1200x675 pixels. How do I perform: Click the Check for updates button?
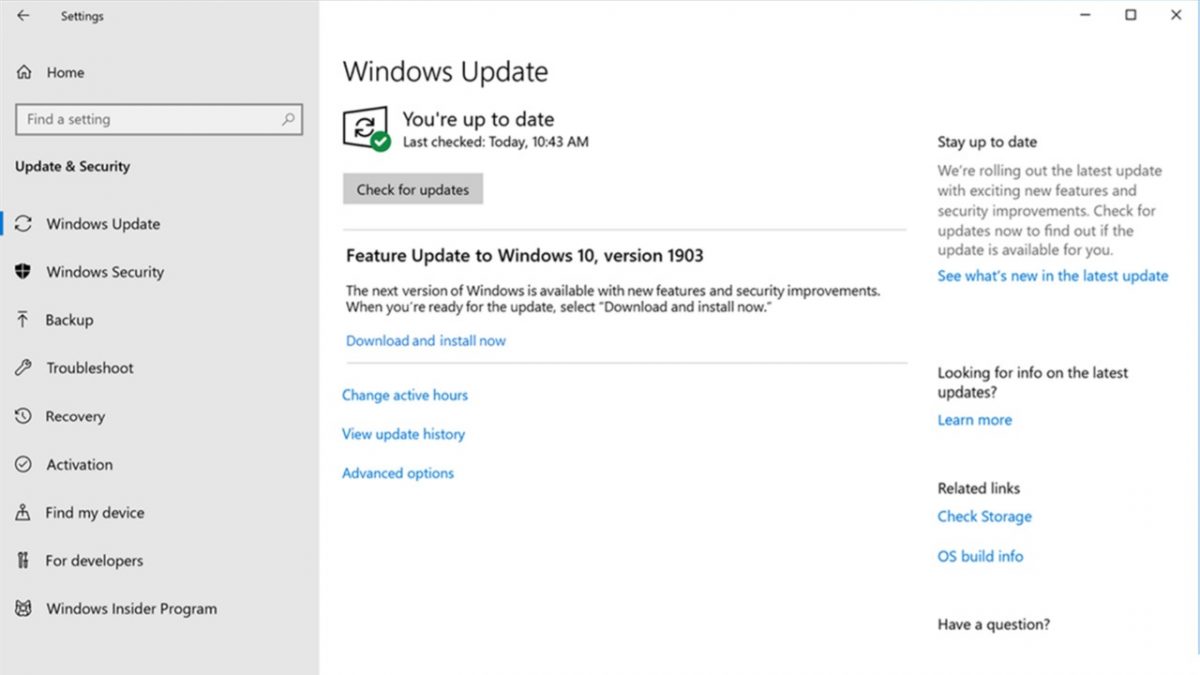click(x=413, y=189)
